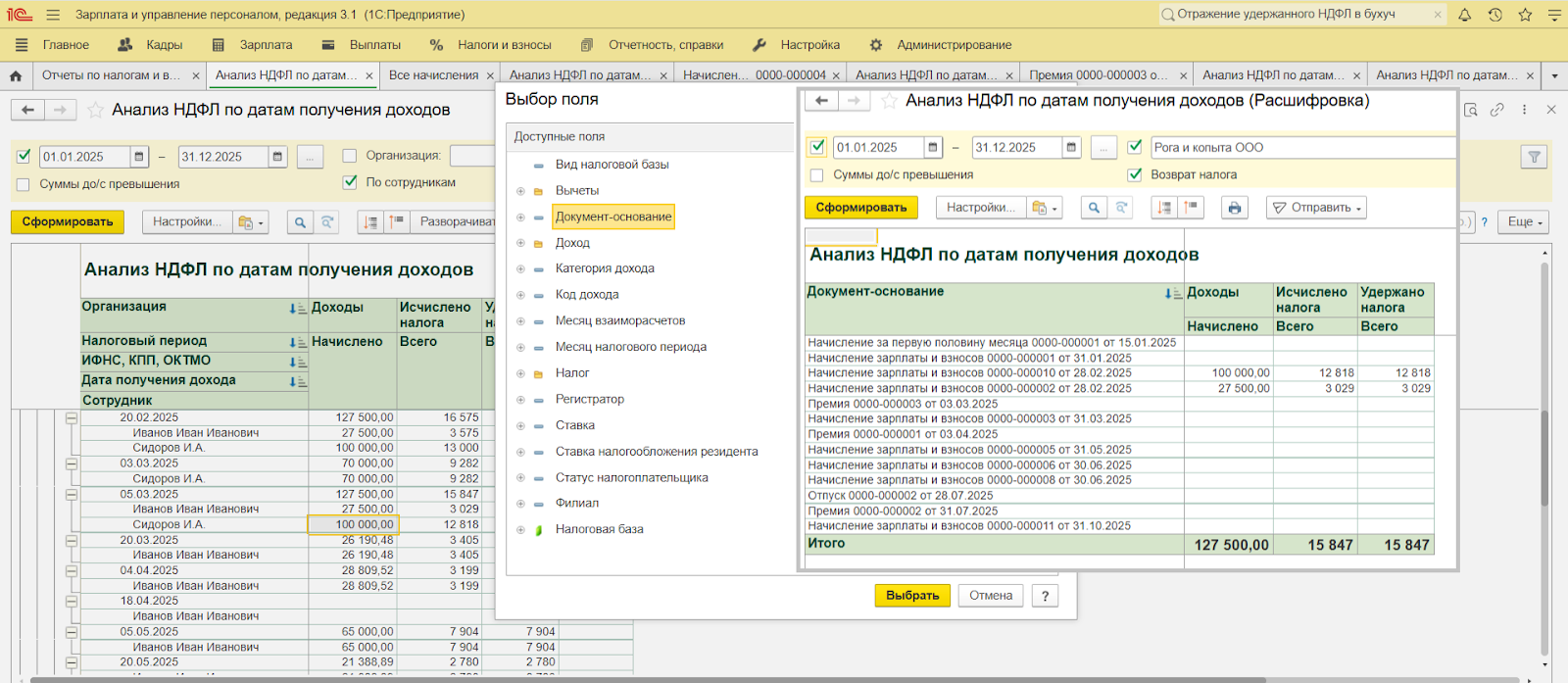
Task: Open the Налоги и взносы menu
Action: point(504,45)
